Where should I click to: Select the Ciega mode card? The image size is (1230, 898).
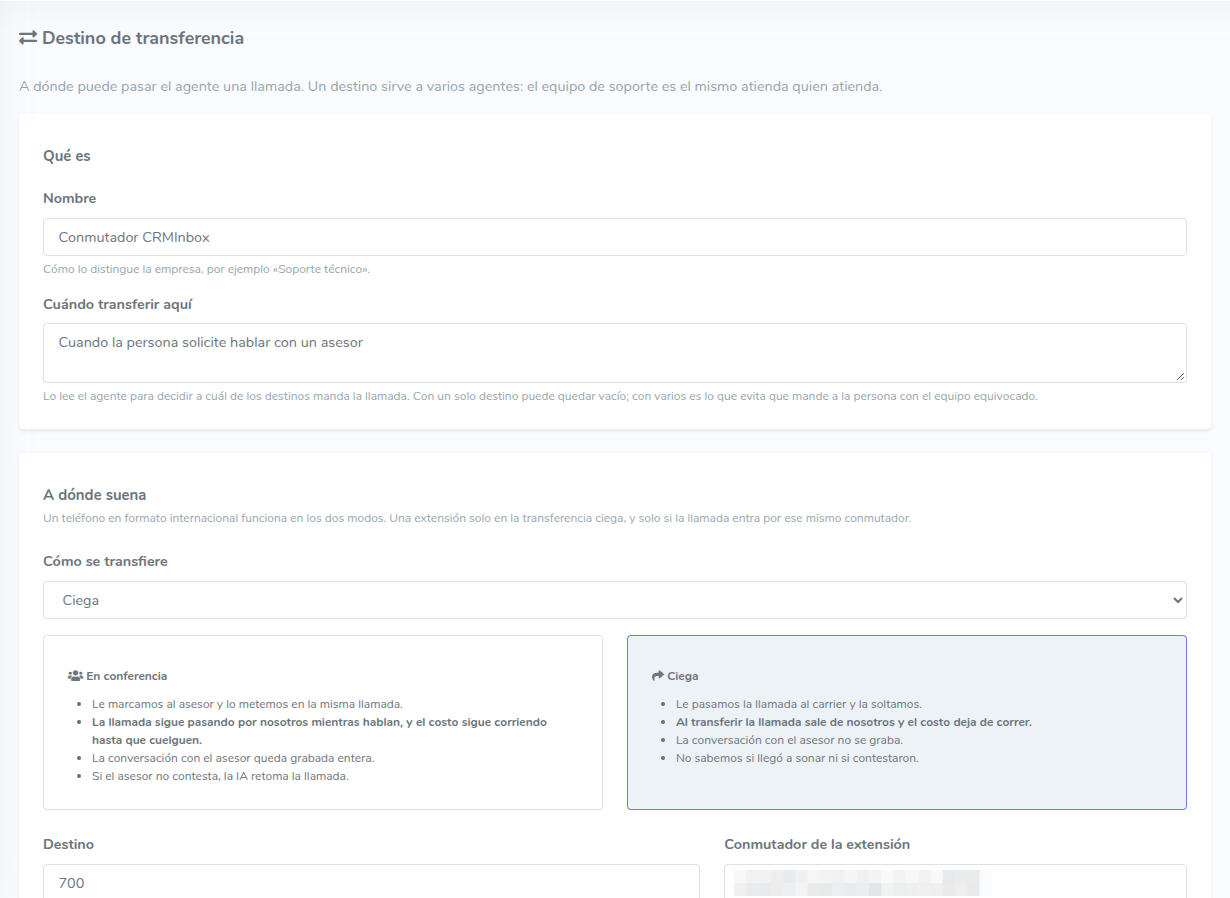pos(907,722)
